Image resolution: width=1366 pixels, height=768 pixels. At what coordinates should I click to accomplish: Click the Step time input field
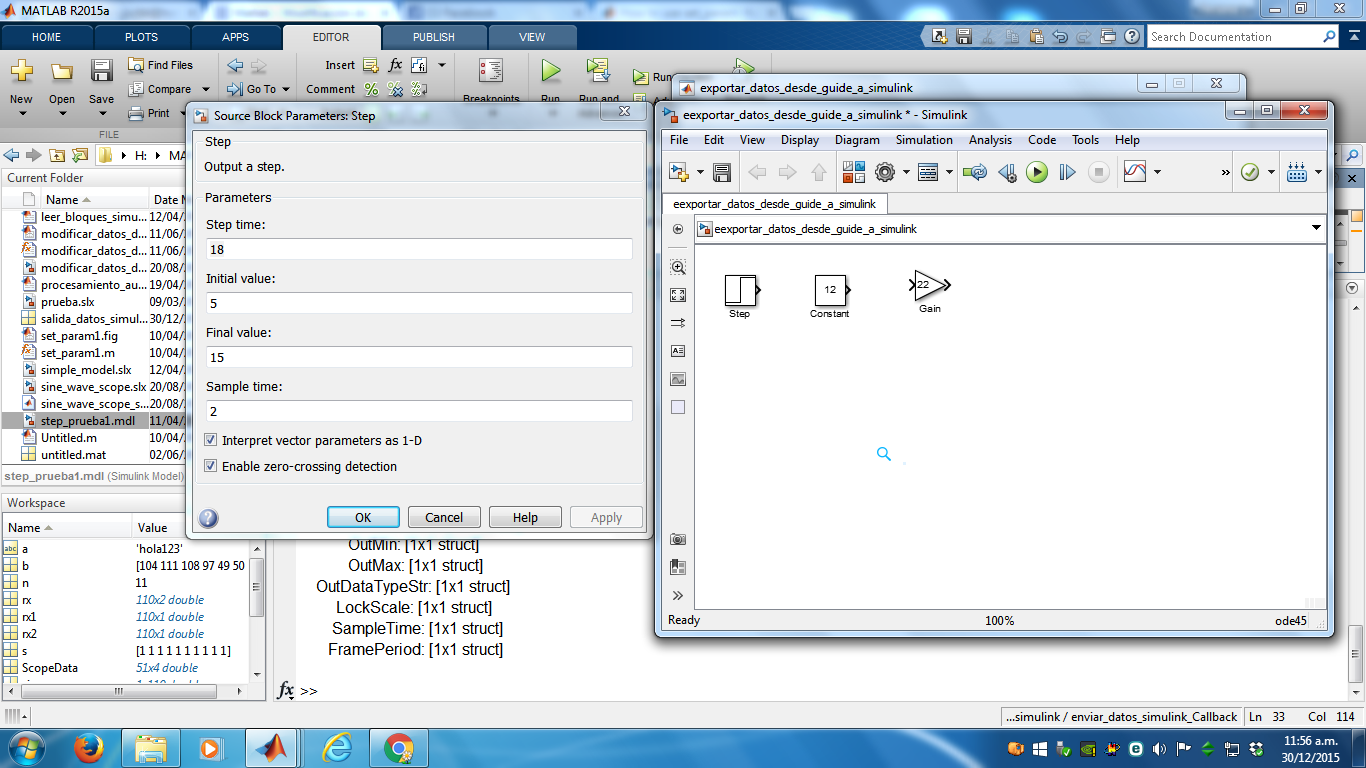click(x=419, y=249)
